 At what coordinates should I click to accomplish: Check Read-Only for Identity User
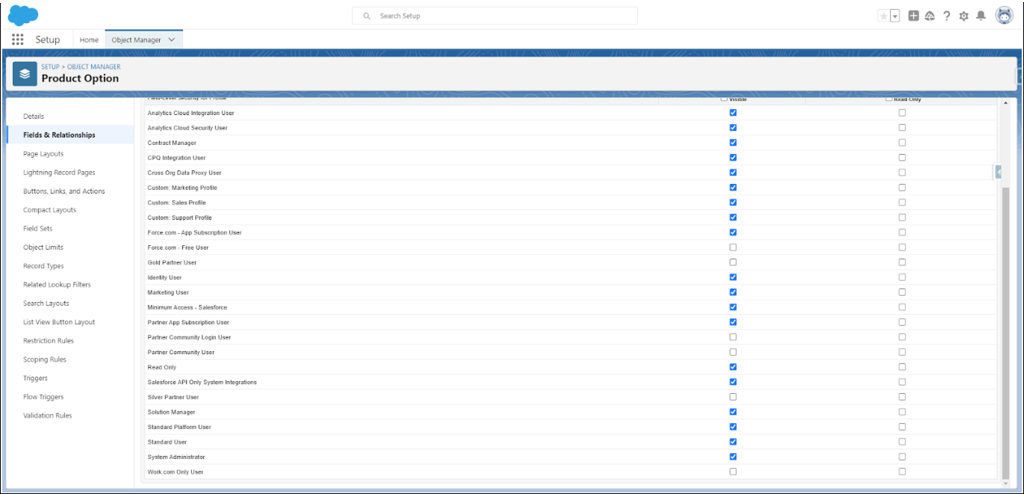coord(902,277)
